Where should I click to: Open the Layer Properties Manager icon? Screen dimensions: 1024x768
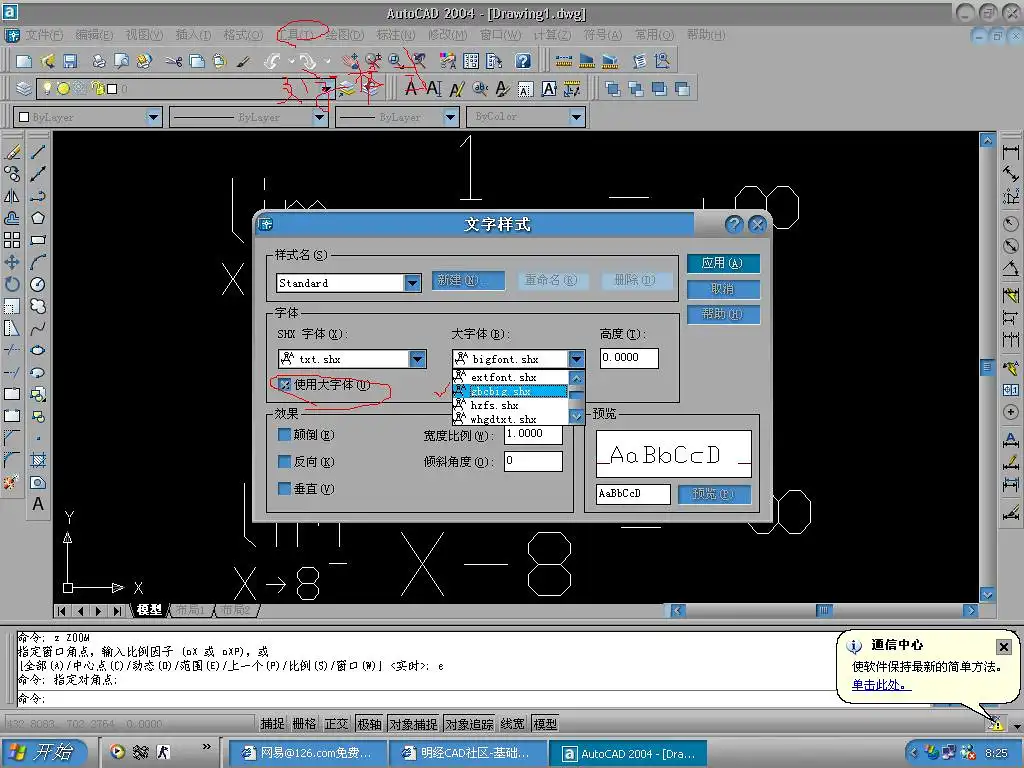(24, 88)
